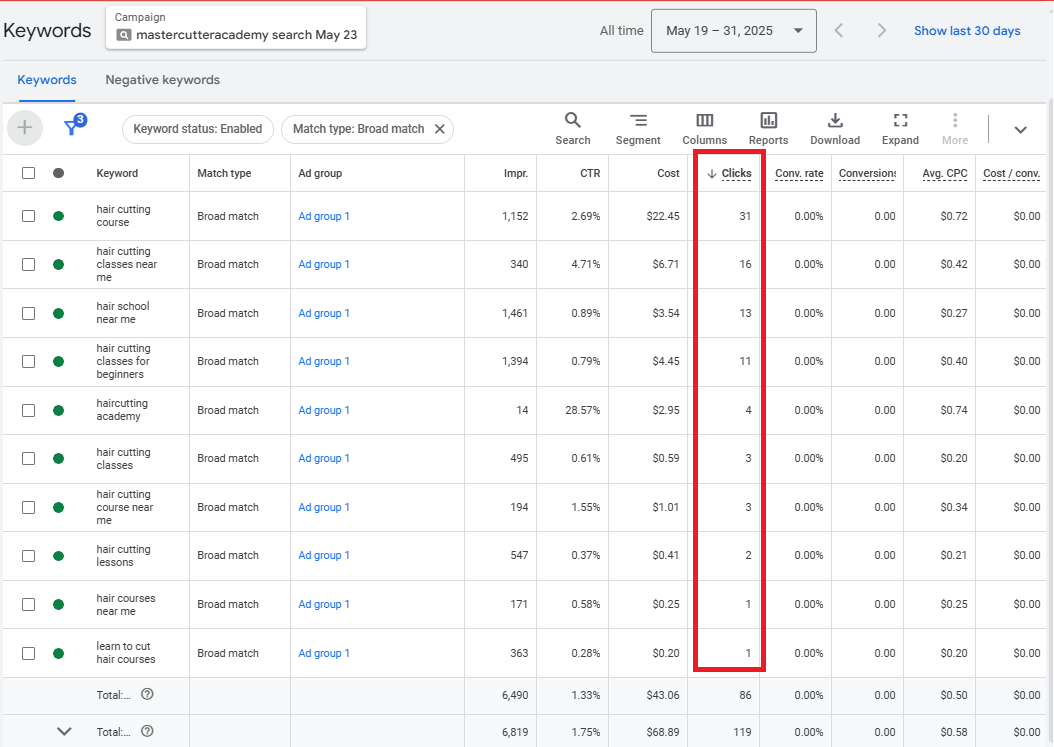Click the Keyword column header
The width and height of the screenshot is (1054, 747).
[x=117, y=173]
